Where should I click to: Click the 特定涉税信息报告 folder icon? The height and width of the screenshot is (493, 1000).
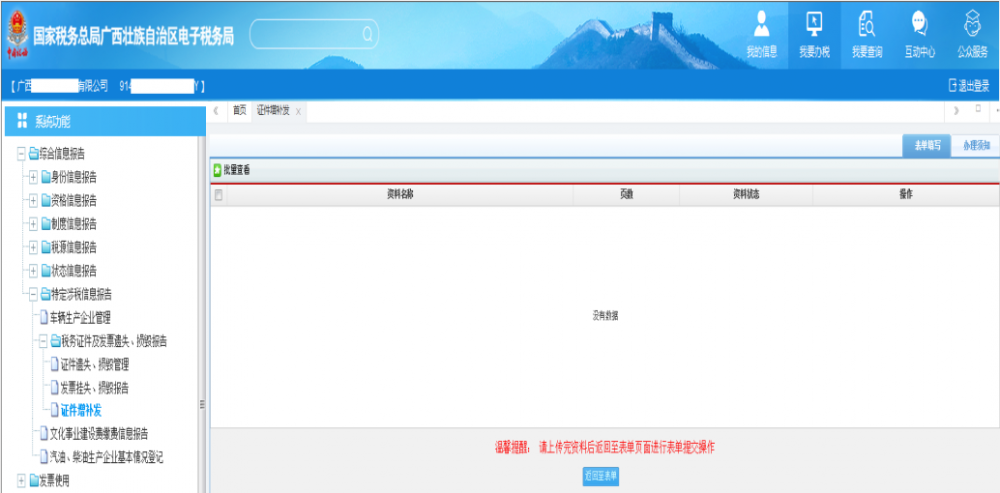pos(45,295)
